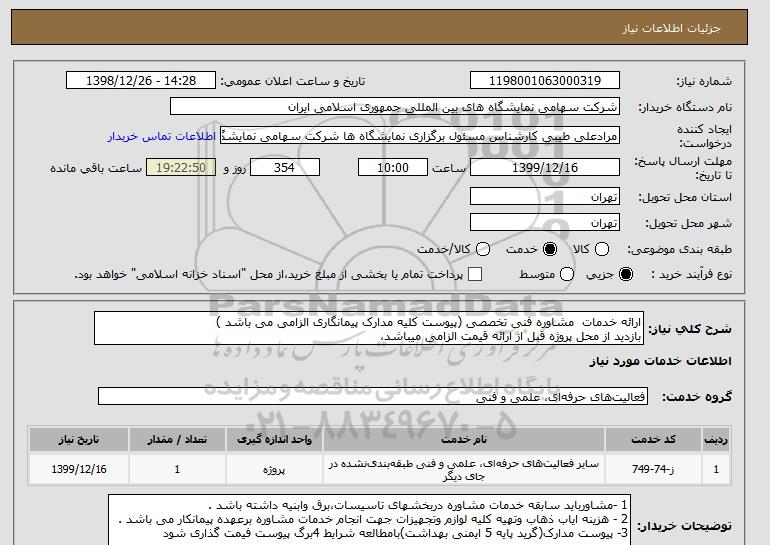Click the unit cell پروژه
This screenshot has width=770, height=545.
coord(275,469)
